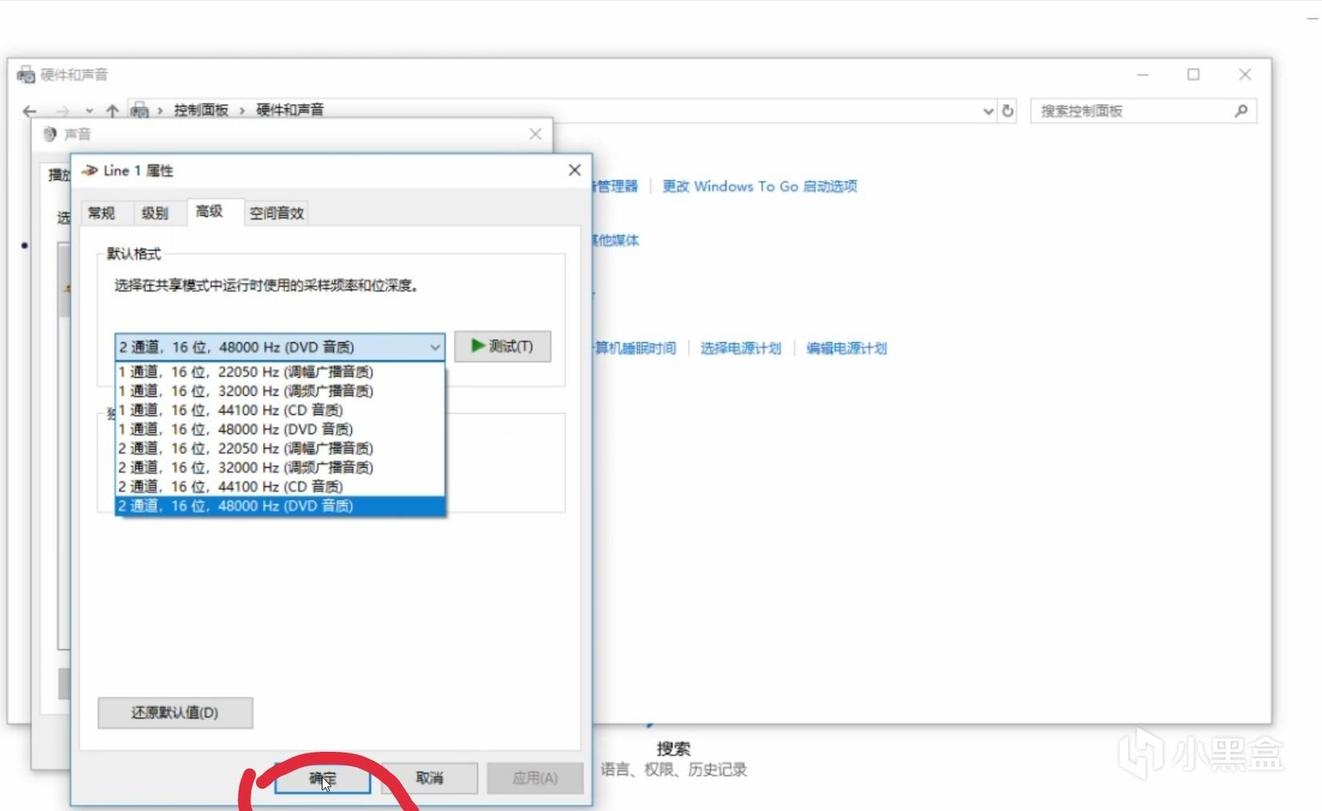Click the up arrow navigation button
1322x811 pixels.
pos(112,111)
